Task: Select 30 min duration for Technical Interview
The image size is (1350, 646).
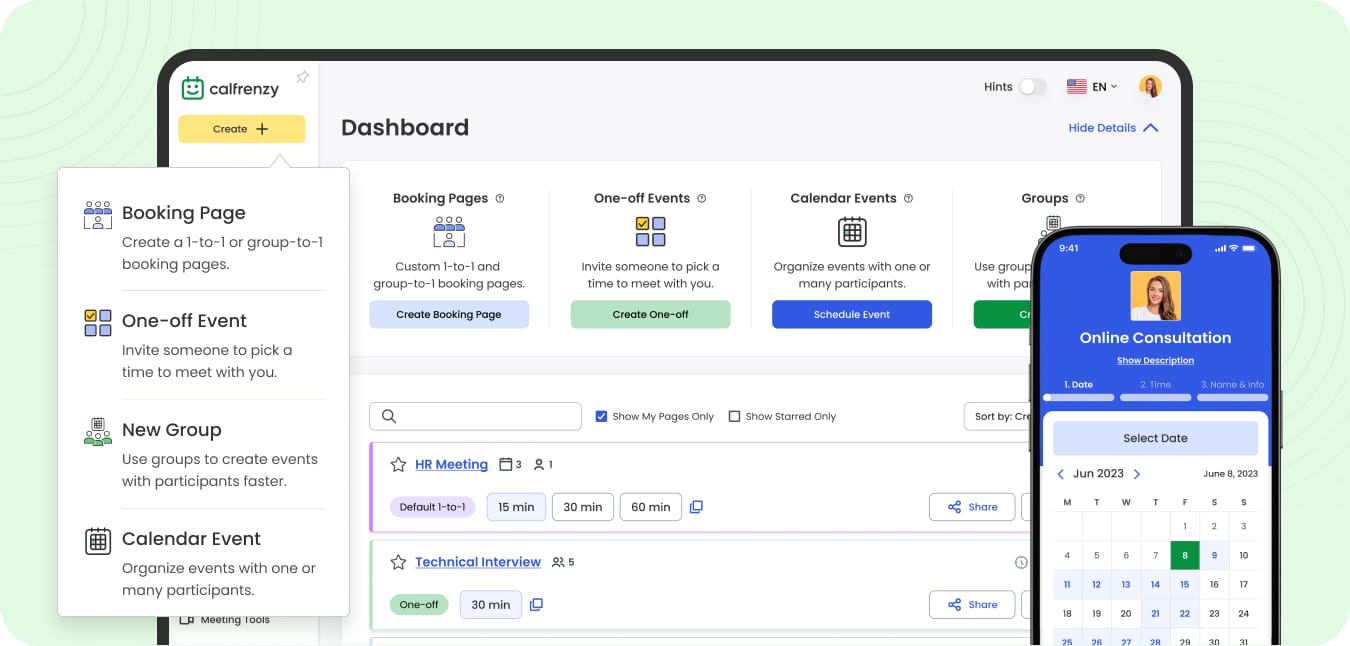Action: tap(490, 604)
